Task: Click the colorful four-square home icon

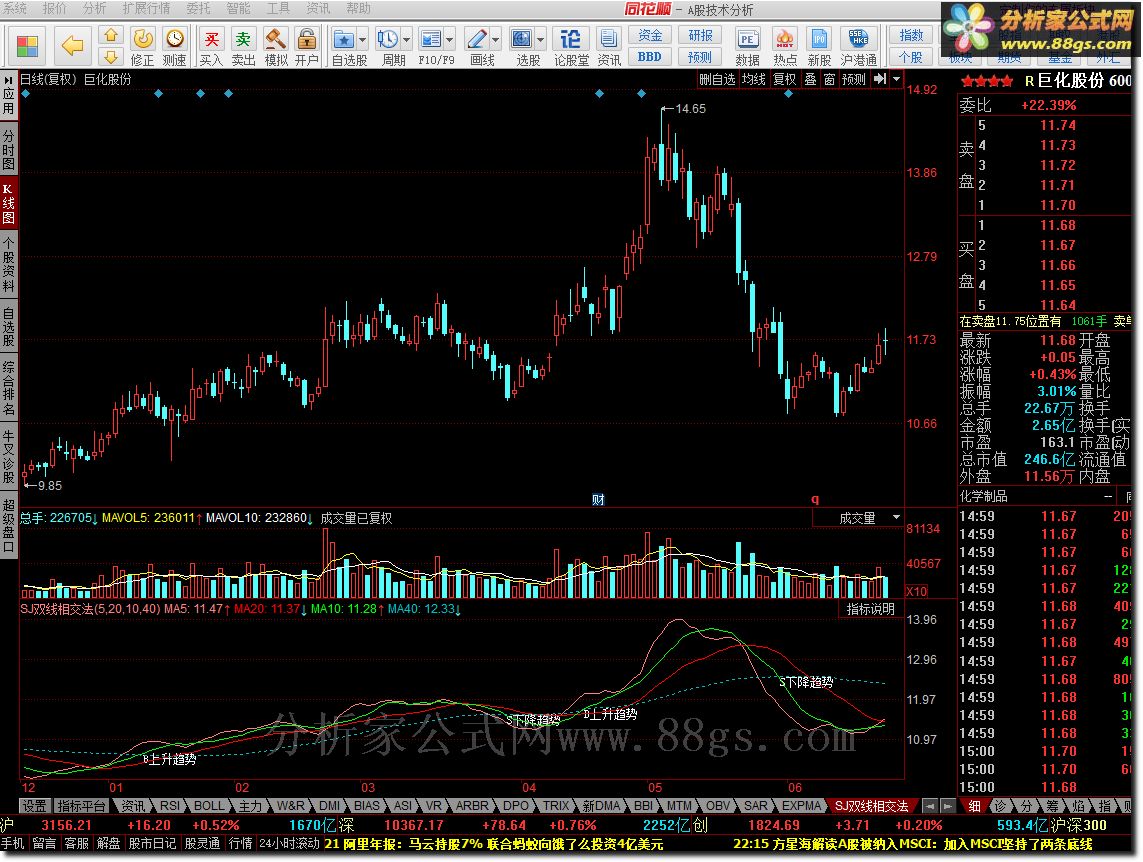Action: click(27, 46)
